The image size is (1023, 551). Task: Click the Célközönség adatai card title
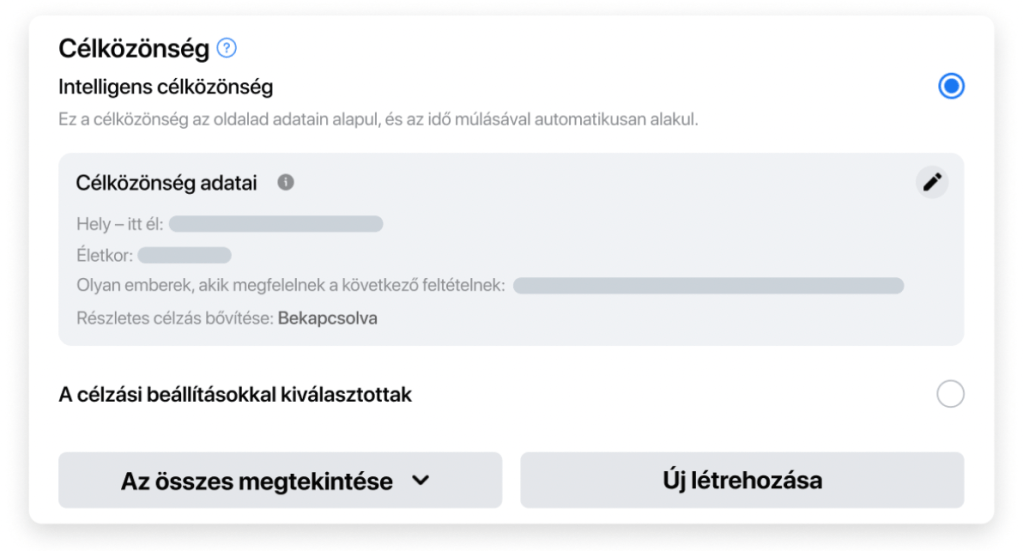click(x=166, y=183)
